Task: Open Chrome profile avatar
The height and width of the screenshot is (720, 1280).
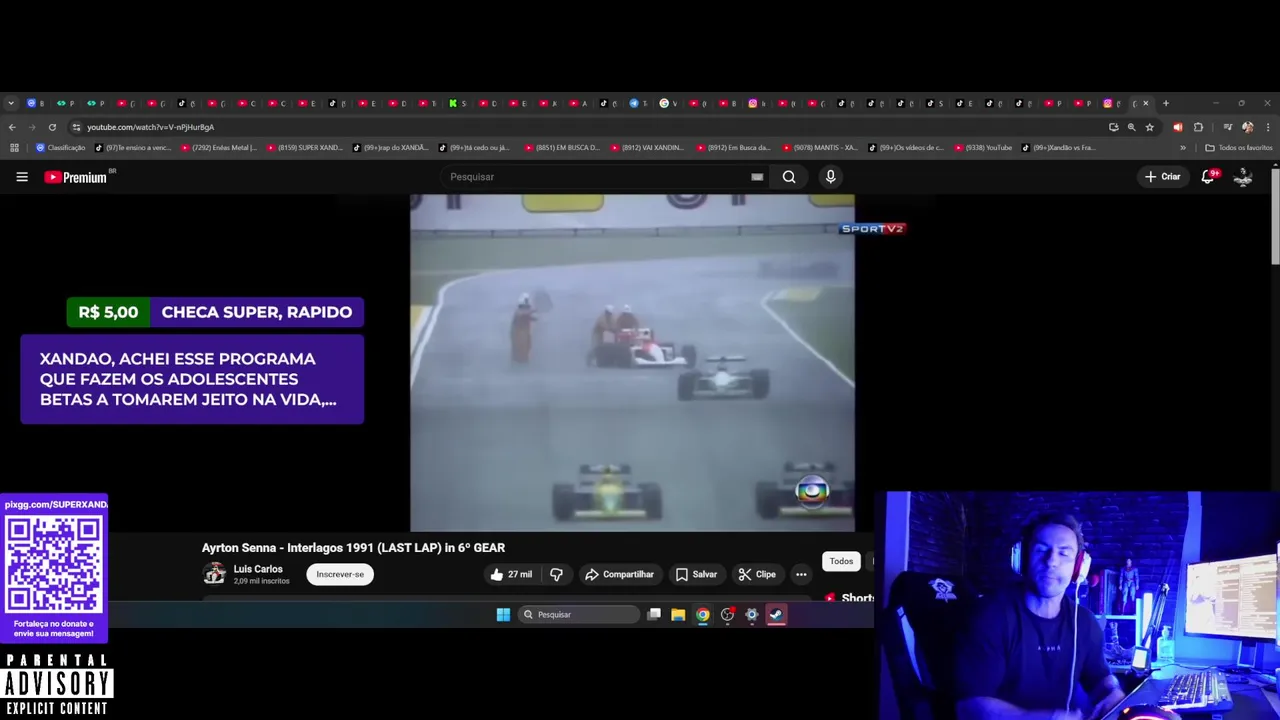Action: (1247, 127)
